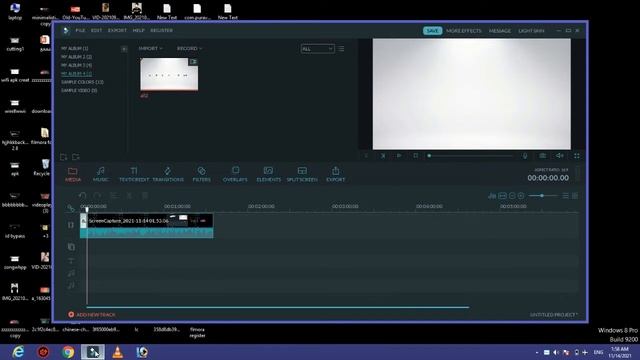The height and width of the screenshot is (360, 640).
Task: Collapse album list with arrow button
Action: pos(124,49)
